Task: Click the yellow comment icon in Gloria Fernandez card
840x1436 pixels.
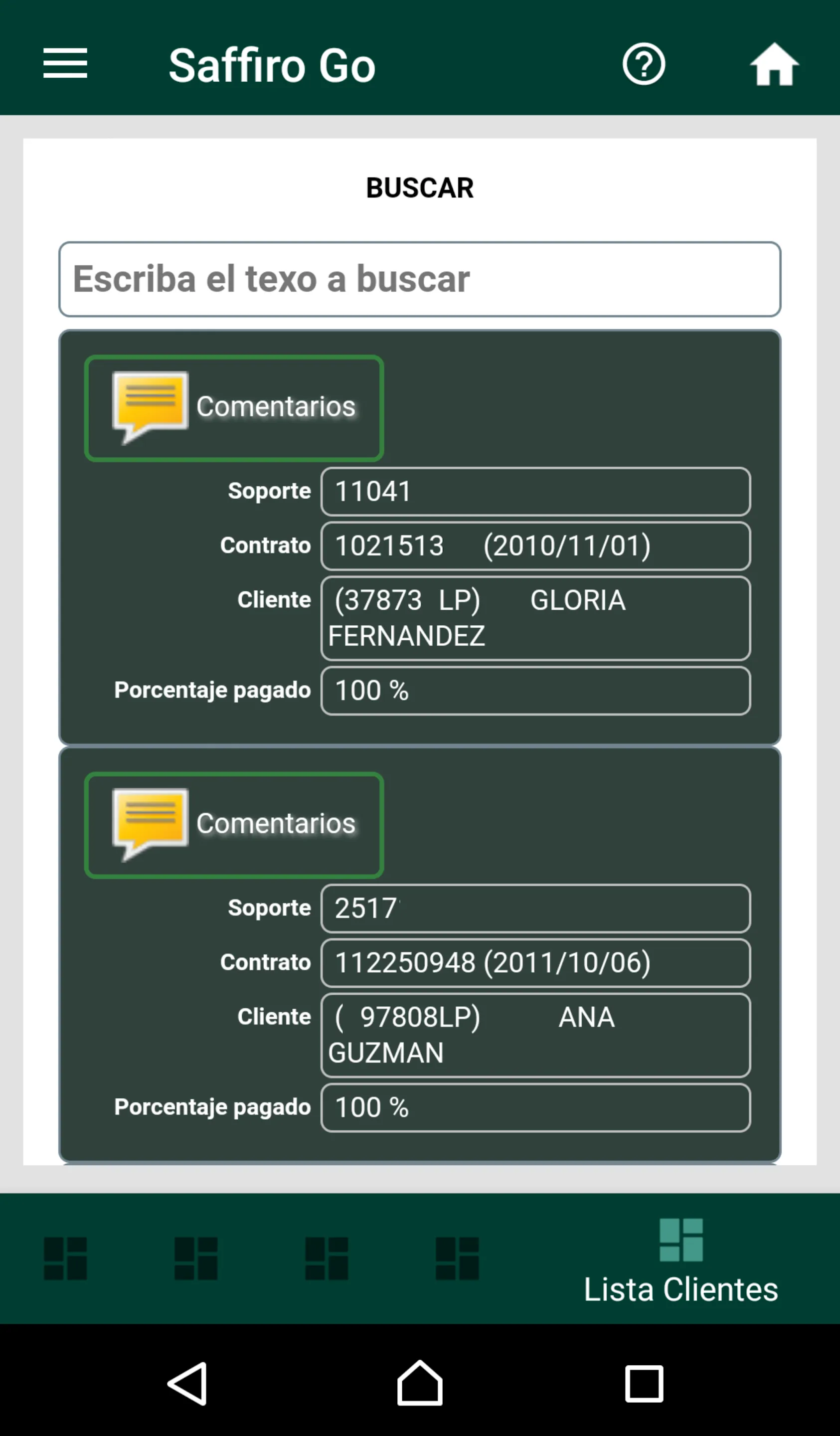Action: [x=151, y=407]
